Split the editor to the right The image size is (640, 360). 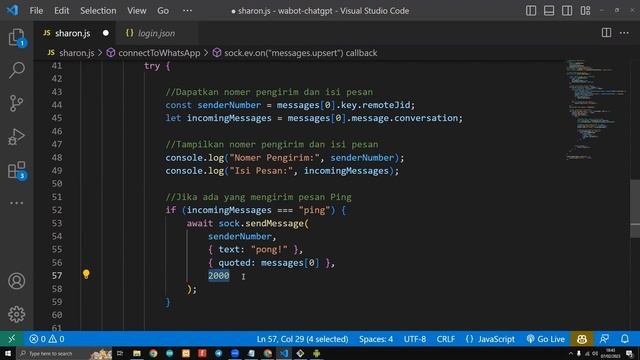(606, 33)
